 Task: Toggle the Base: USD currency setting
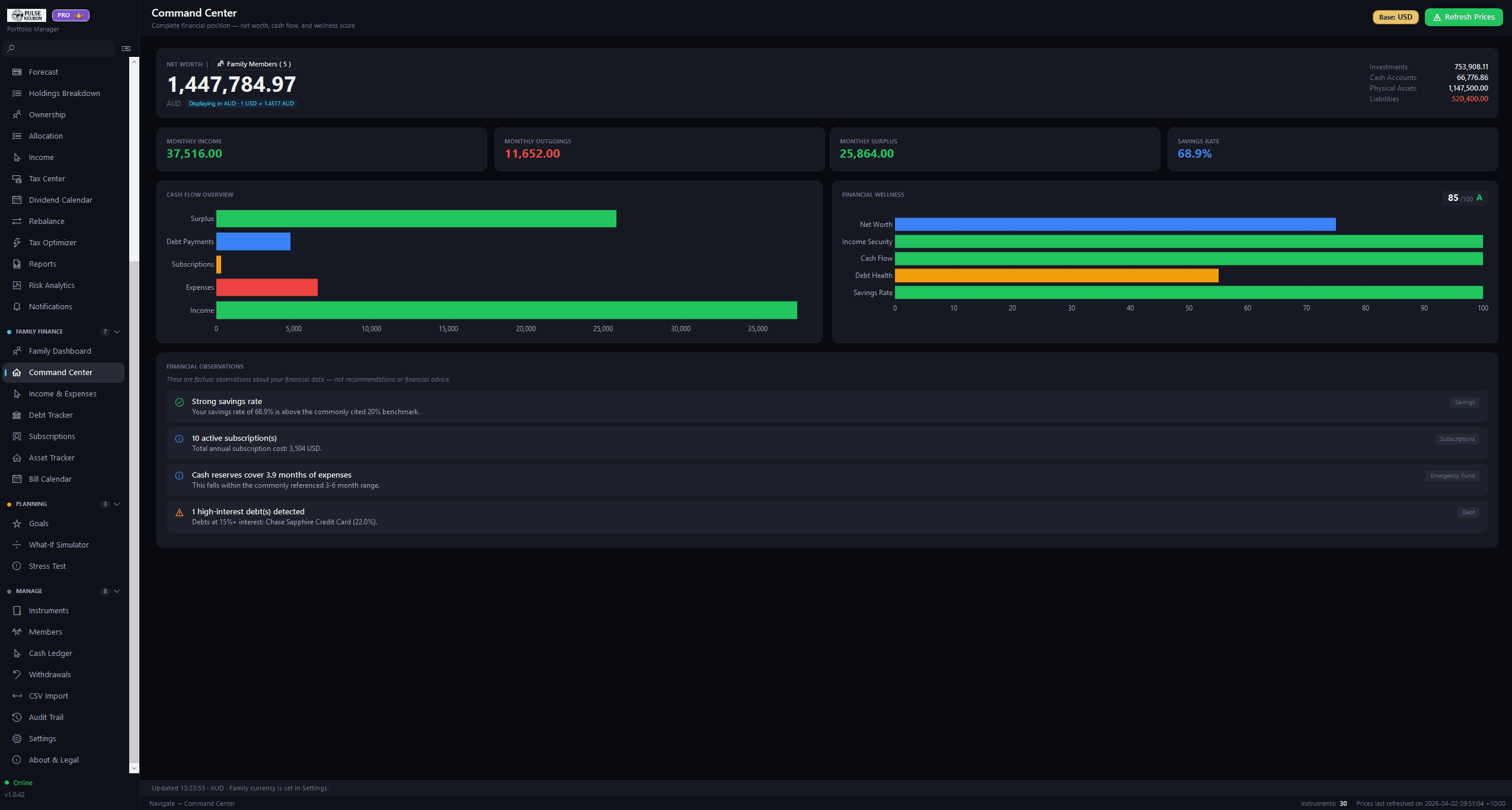1395,17
